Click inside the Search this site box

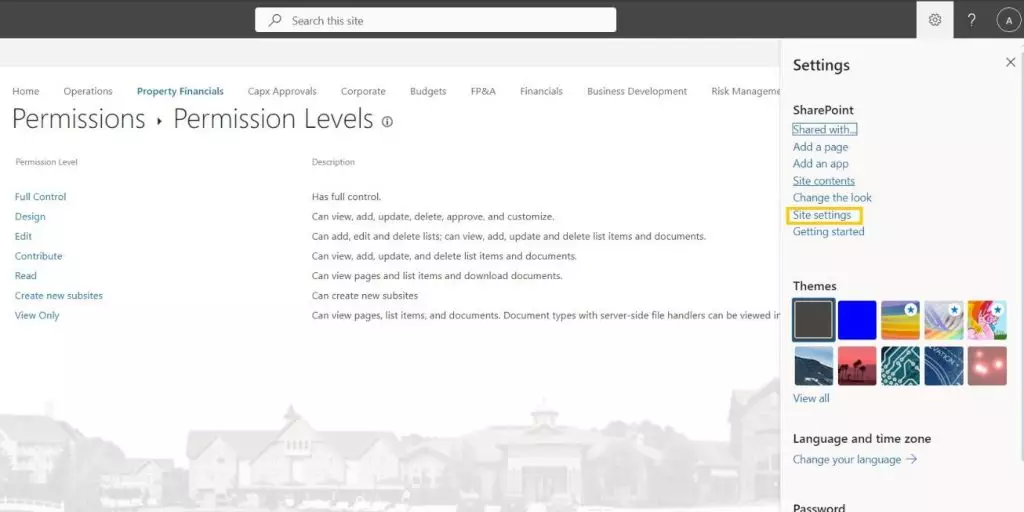point(440,20)
